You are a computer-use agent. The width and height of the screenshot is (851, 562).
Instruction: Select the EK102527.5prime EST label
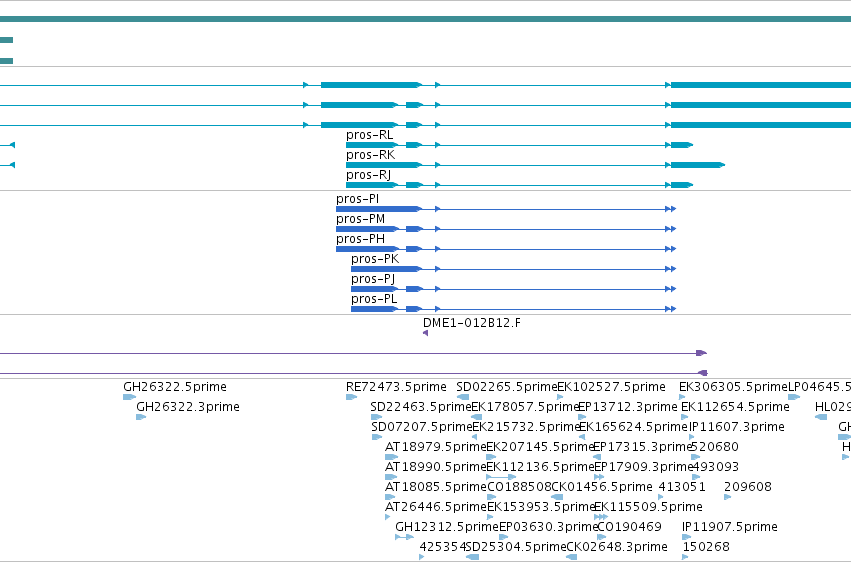click(612, 387)
